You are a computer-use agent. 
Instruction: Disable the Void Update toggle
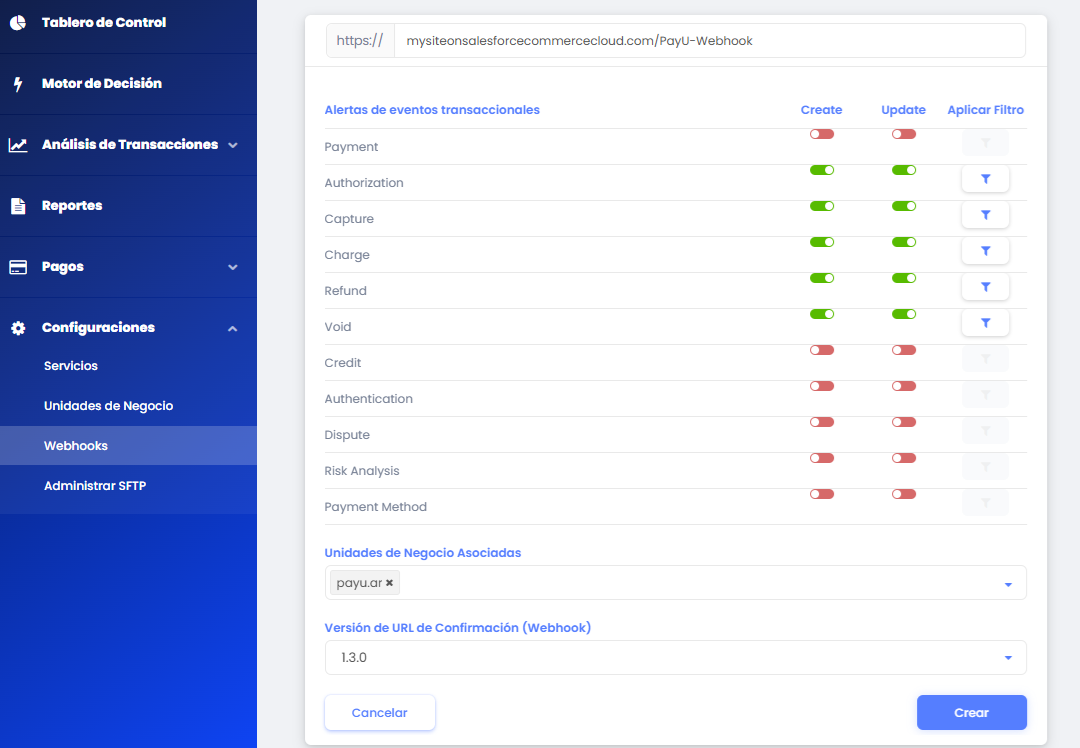tap(904, 314)
